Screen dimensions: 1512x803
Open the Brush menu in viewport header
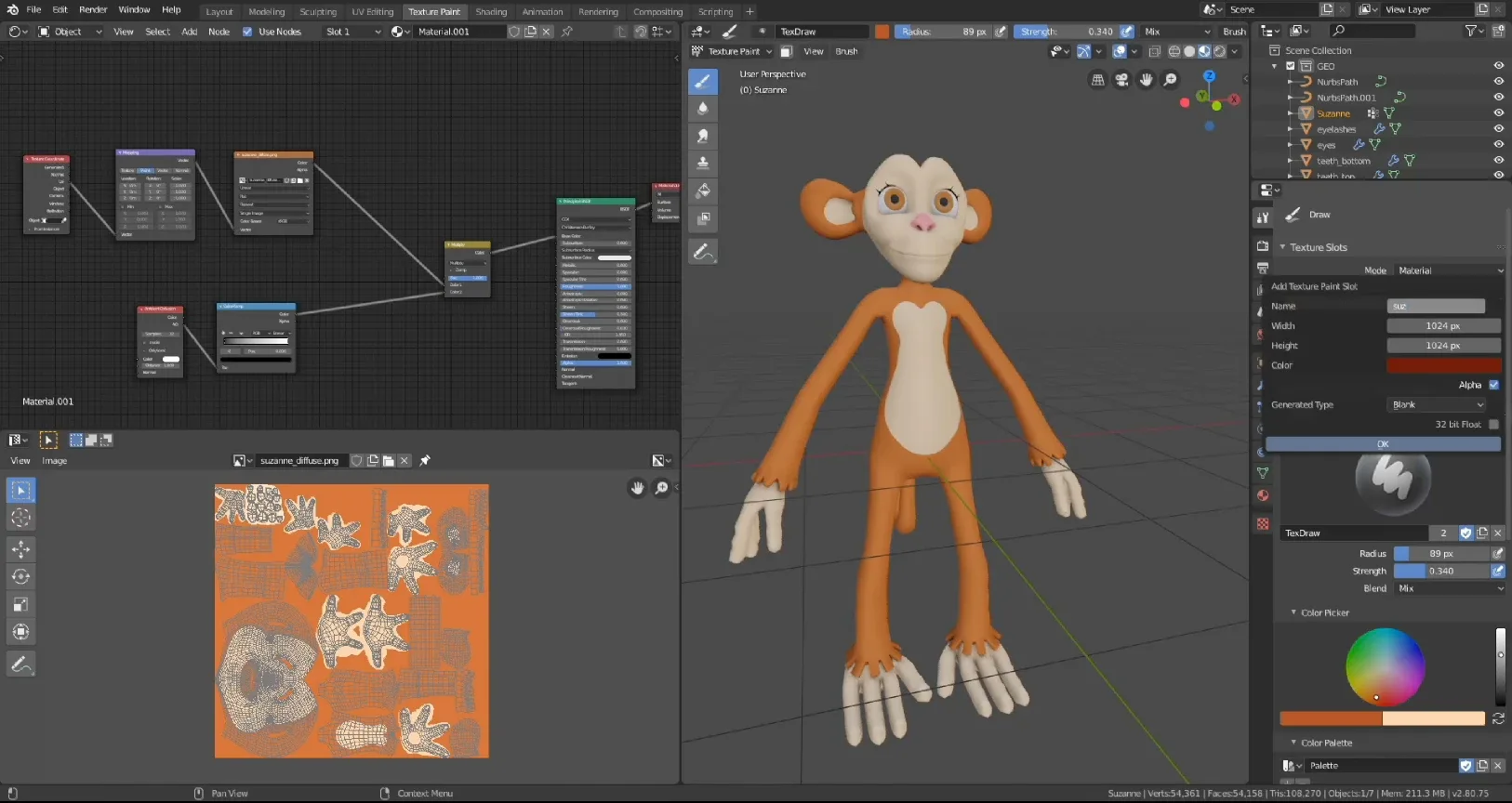tap(846, 51)
